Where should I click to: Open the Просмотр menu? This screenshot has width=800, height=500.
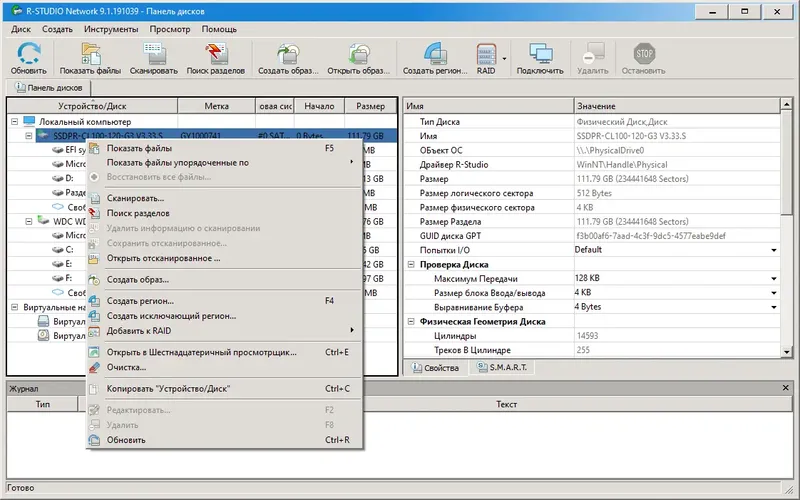click(x=170, y=29)
